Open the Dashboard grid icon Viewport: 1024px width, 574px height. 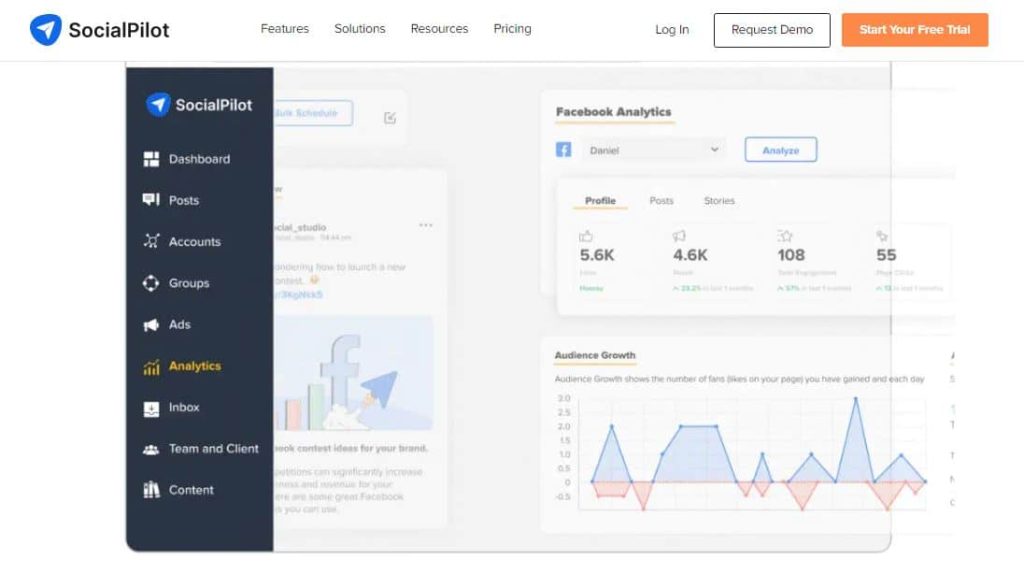tap(151, 159)
